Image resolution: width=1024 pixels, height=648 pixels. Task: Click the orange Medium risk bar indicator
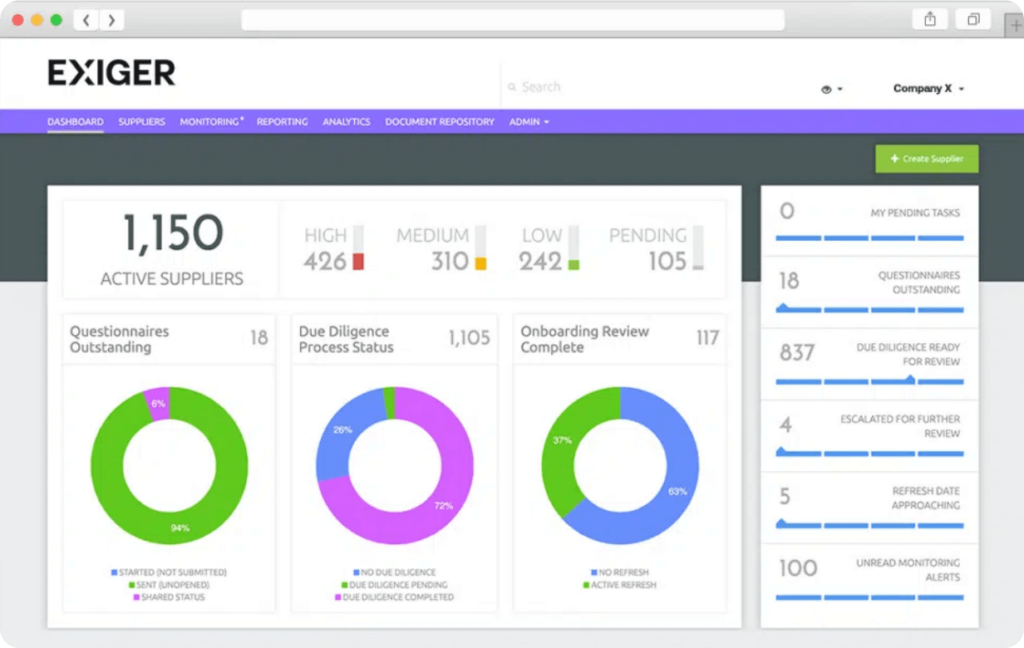click(x=481, y=264)
